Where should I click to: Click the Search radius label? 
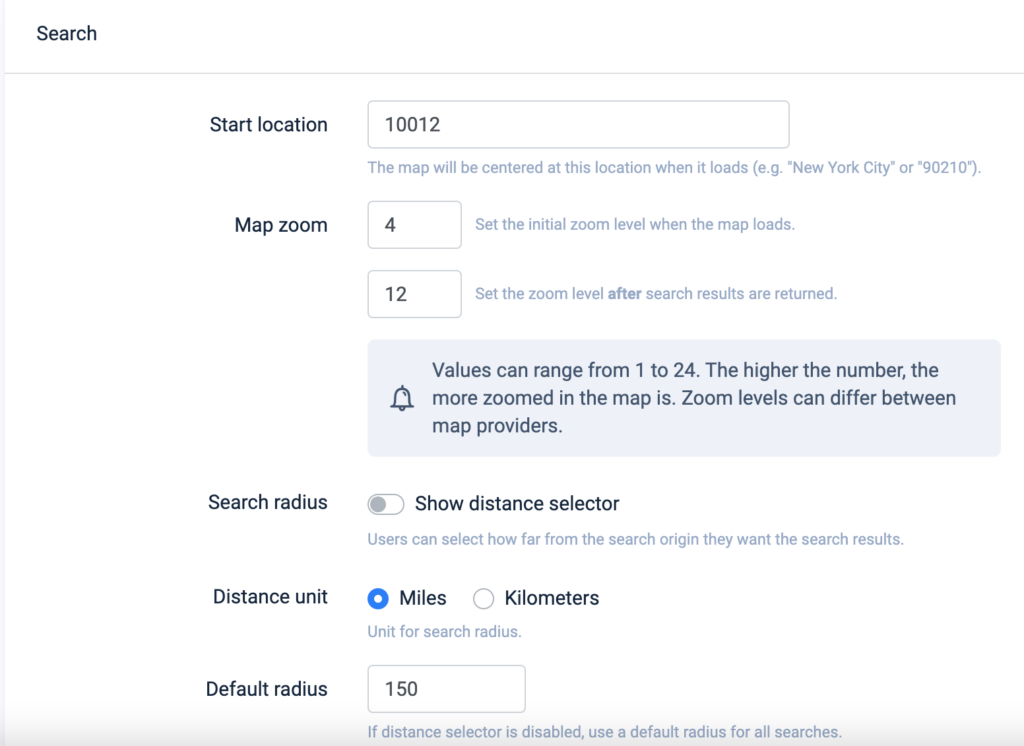click(x=266, y=503)
